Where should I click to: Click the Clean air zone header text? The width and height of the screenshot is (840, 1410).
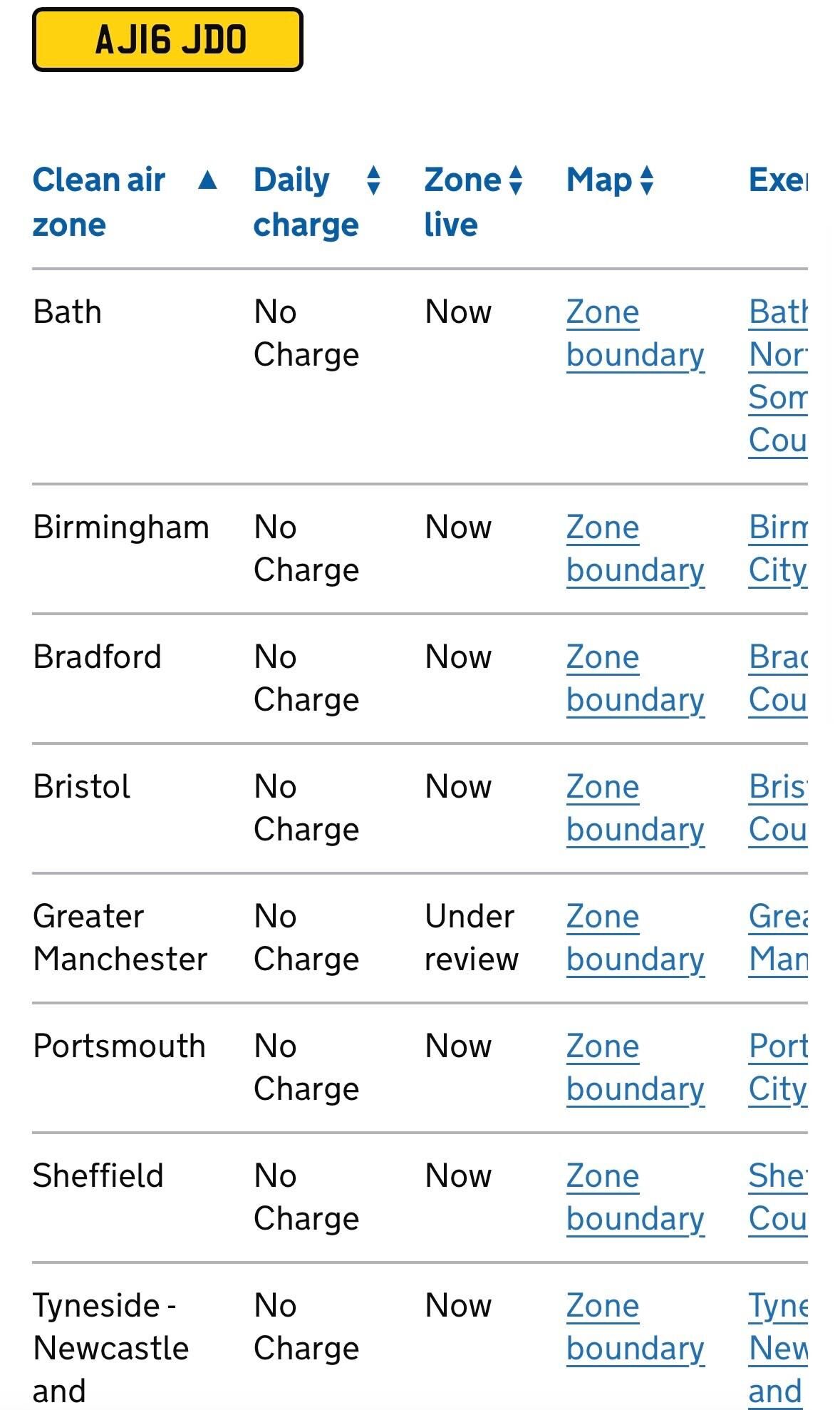tap(99, 202)
